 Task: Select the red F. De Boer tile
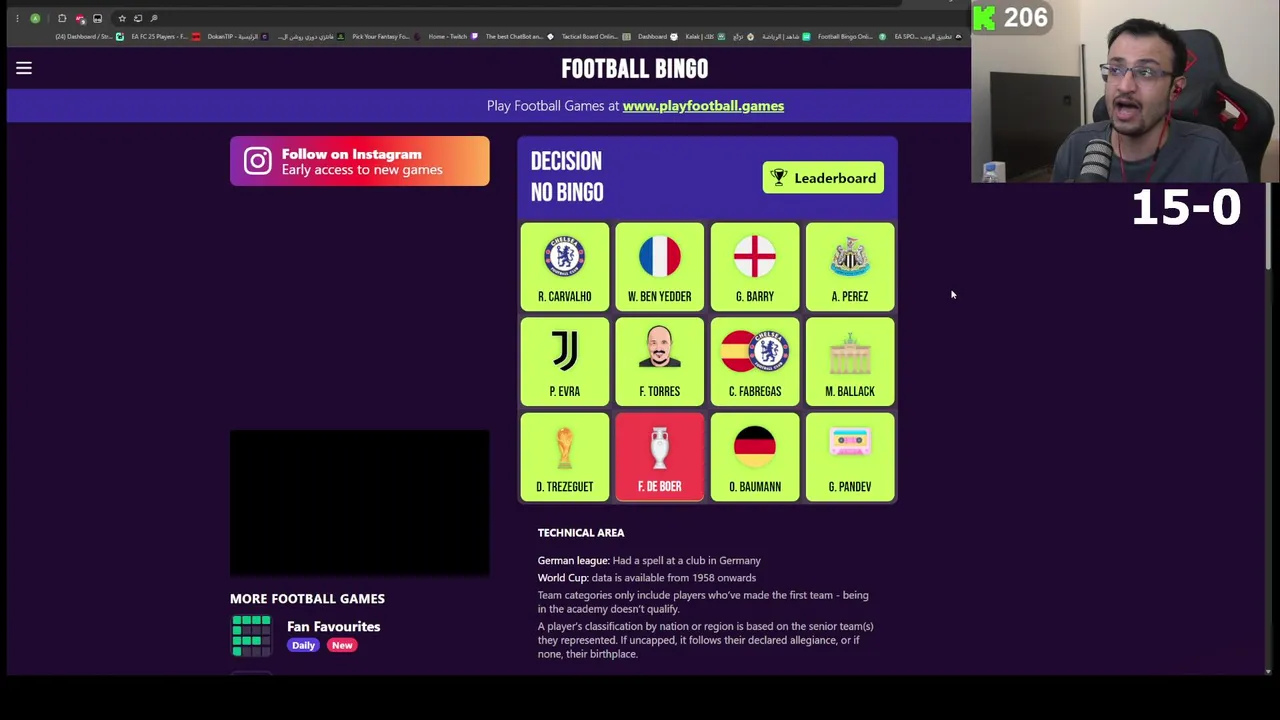pos(659,457)
